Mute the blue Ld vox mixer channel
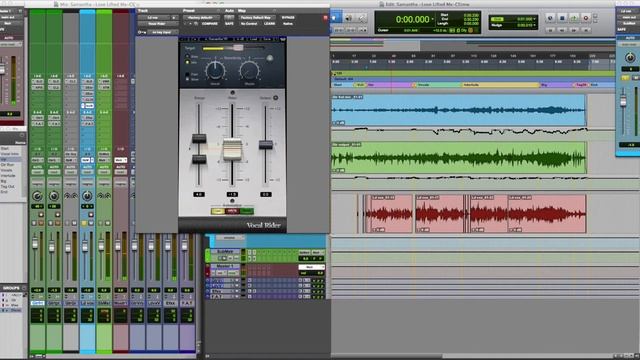 click(x=91, y=223)
